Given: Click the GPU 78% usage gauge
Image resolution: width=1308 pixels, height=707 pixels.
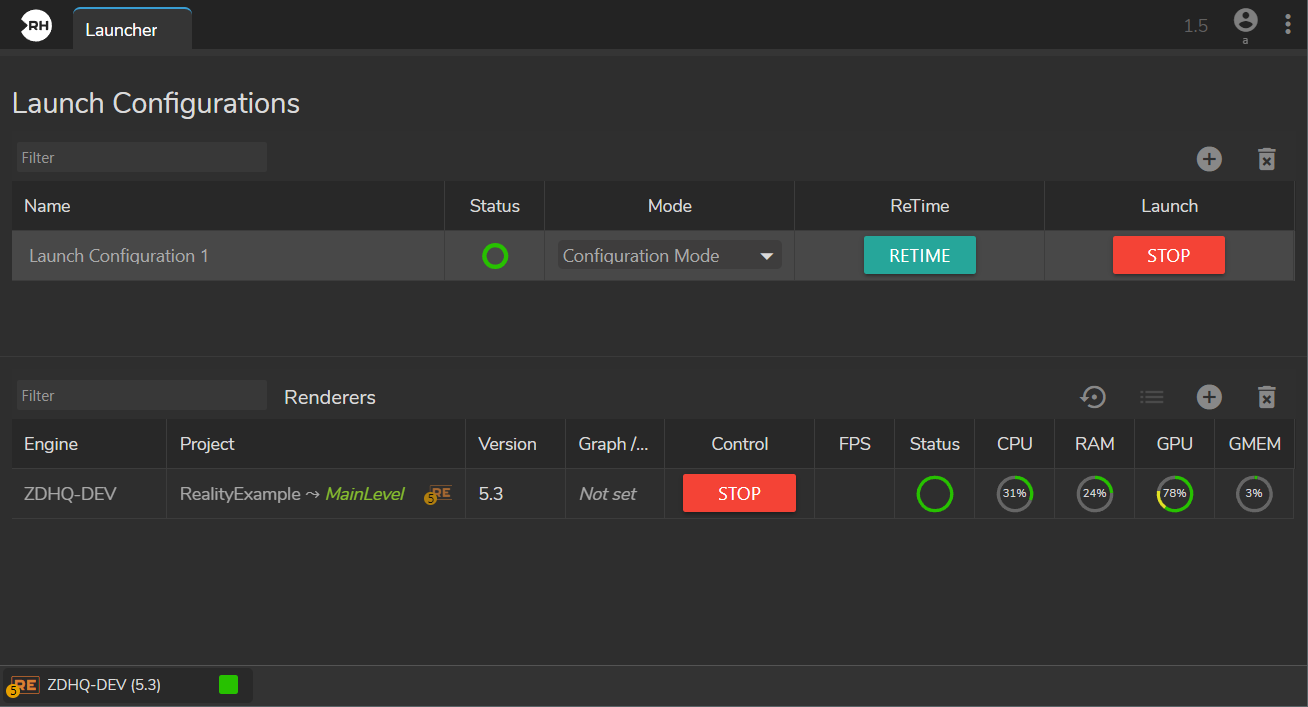Looking at the screenshot, I should click(x=1174, y=494).
